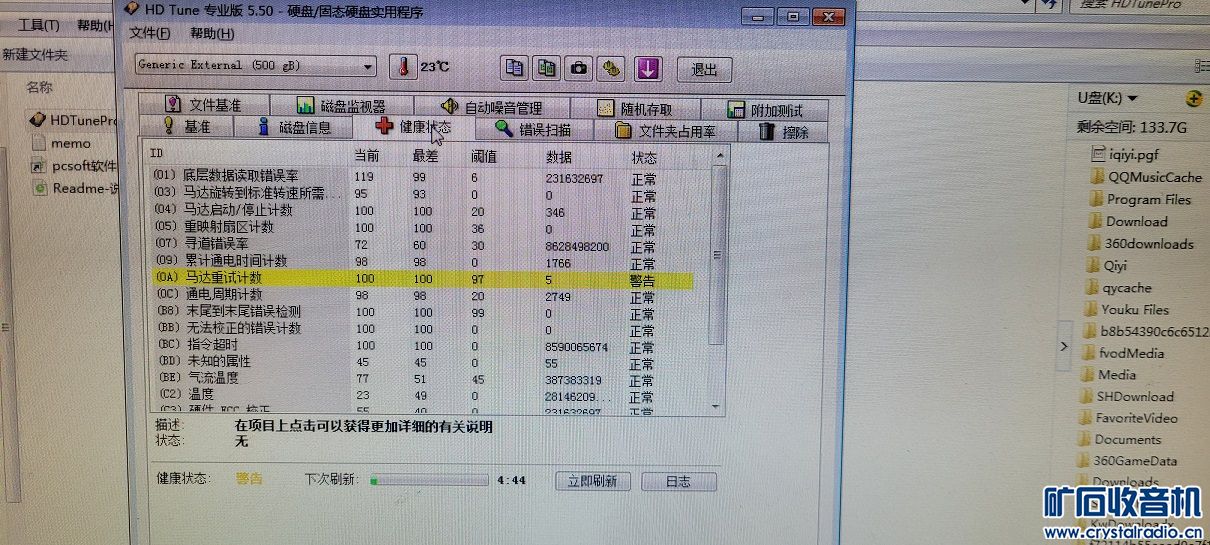The width and height of the screenshot is (1210, 545).
Task: Open the 擦除 erase tab
Action: tap(784, 132)
